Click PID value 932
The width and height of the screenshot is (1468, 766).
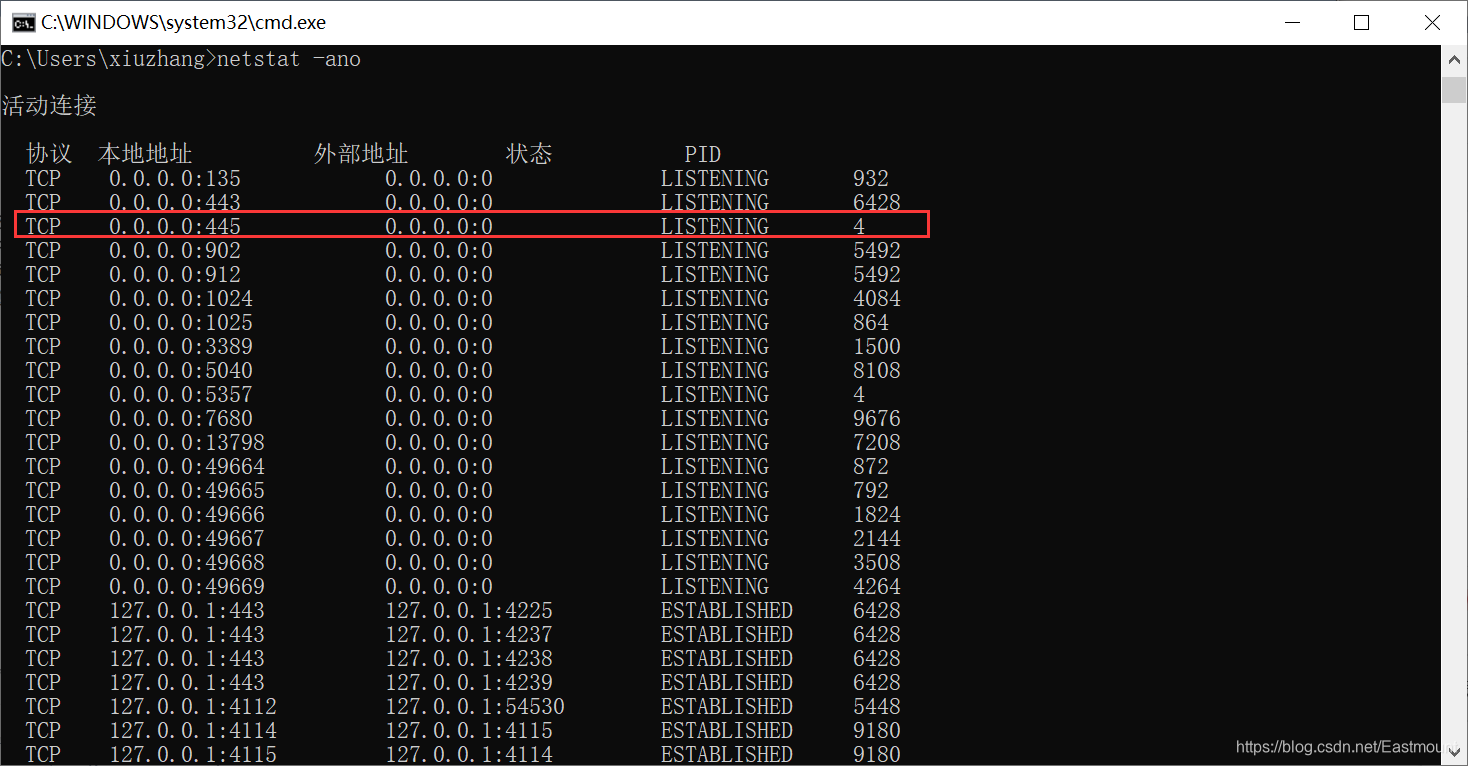[x=871, y=179]
